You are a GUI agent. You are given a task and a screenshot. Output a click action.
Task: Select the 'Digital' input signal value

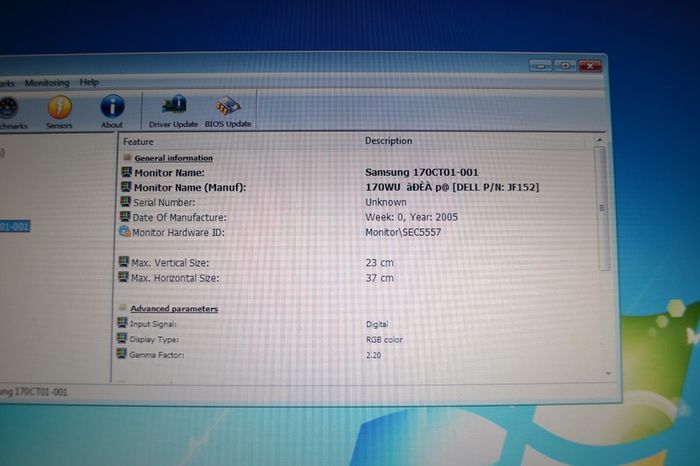377,325
